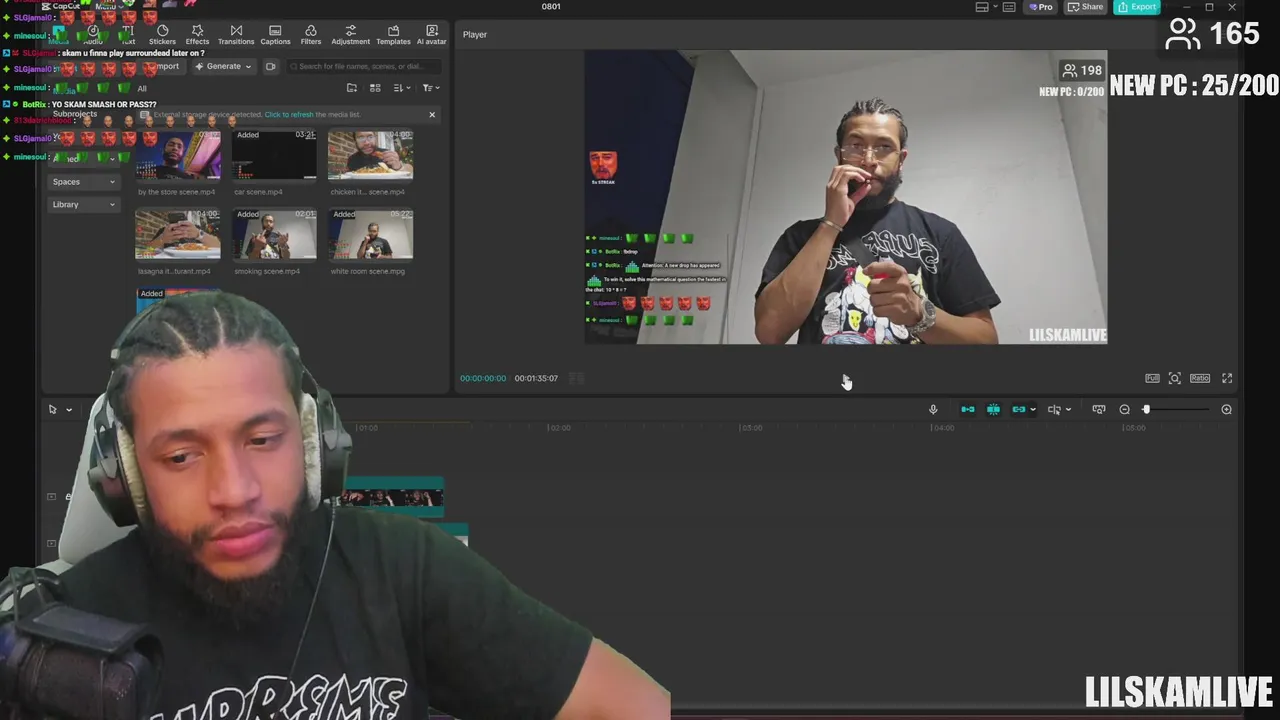Screen dimensions: 1280x720
Task: Zoom in the timeline with plus icon
Action: [x=1226, y=409]
